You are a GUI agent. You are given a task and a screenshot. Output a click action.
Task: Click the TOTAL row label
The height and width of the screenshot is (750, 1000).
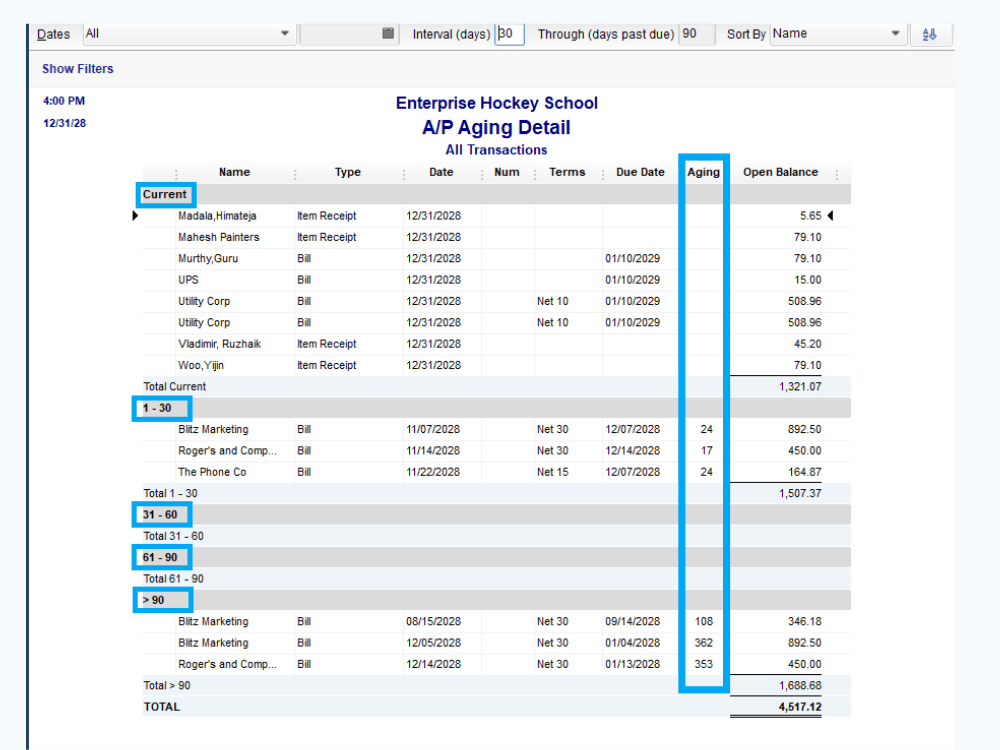pyautogui.click(x=162, y=707)
